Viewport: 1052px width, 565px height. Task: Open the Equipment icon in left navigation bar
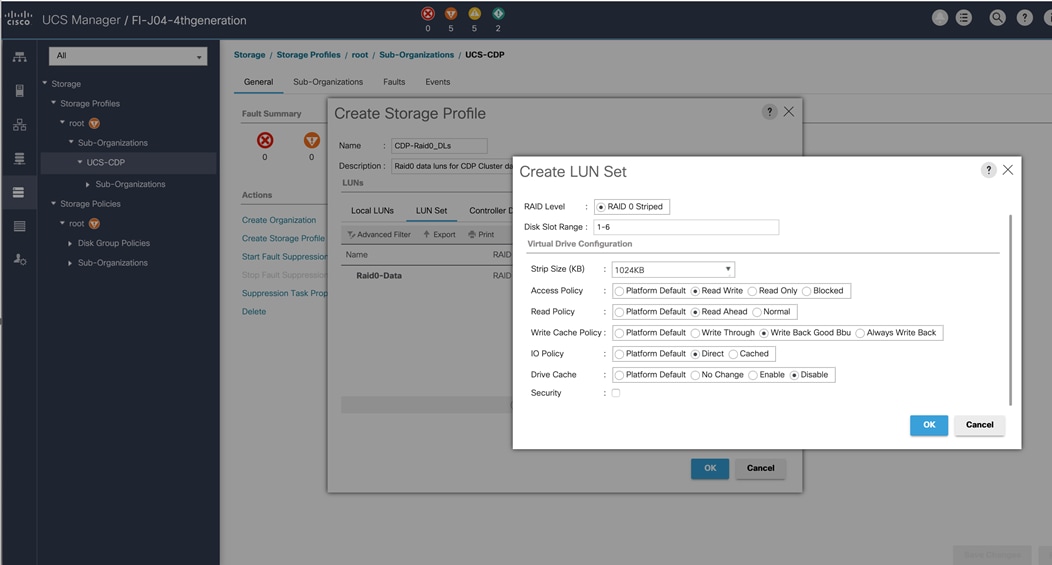[x=19, y=57]
